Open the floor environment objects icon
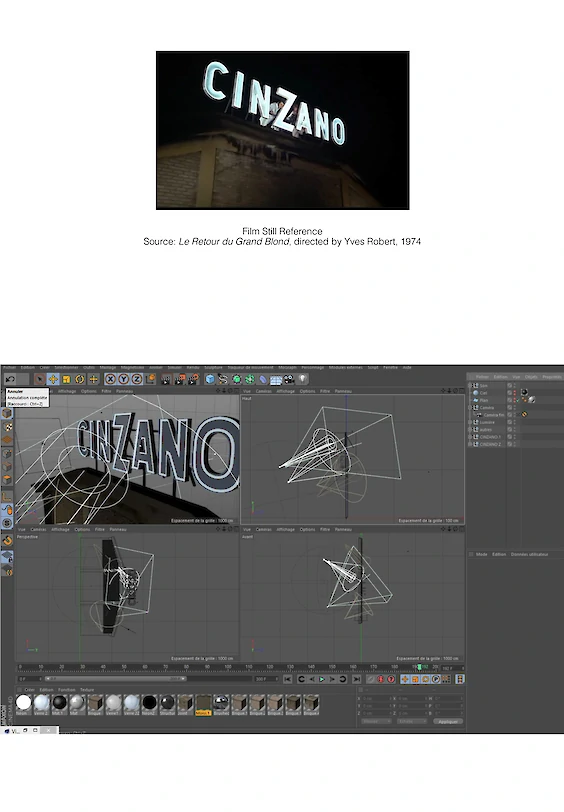Viewport: 564px width, 812px height. tap(276, 380)
